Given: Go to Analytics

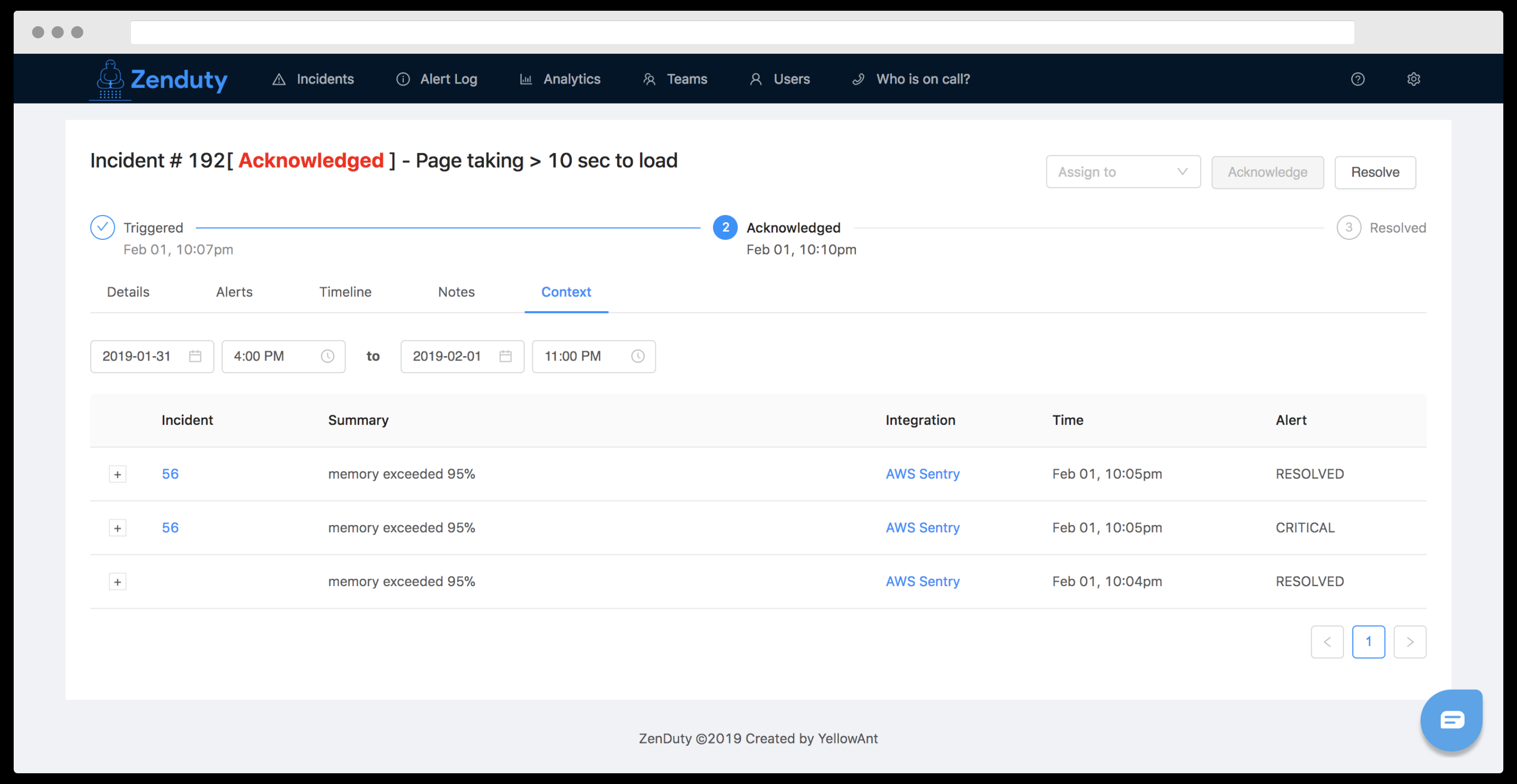Looking at the screenshot, I should pos(560,79).
